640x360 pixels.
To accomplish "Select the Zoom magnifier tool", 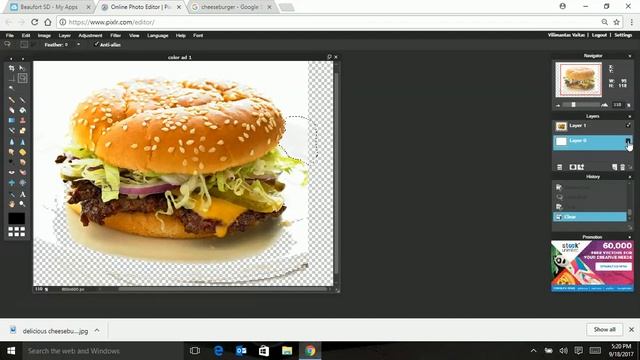I will [x=22, y=204].
